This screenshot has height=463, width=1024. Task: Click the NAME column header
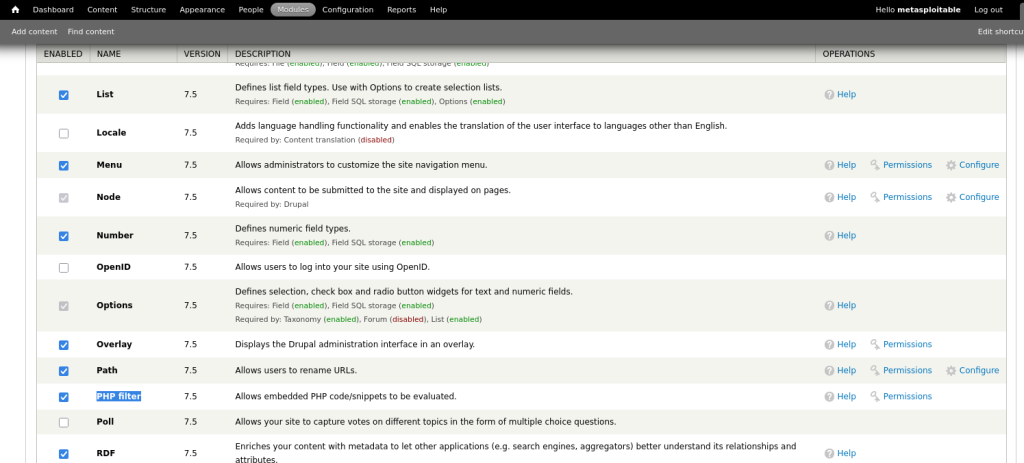(109, 54)
